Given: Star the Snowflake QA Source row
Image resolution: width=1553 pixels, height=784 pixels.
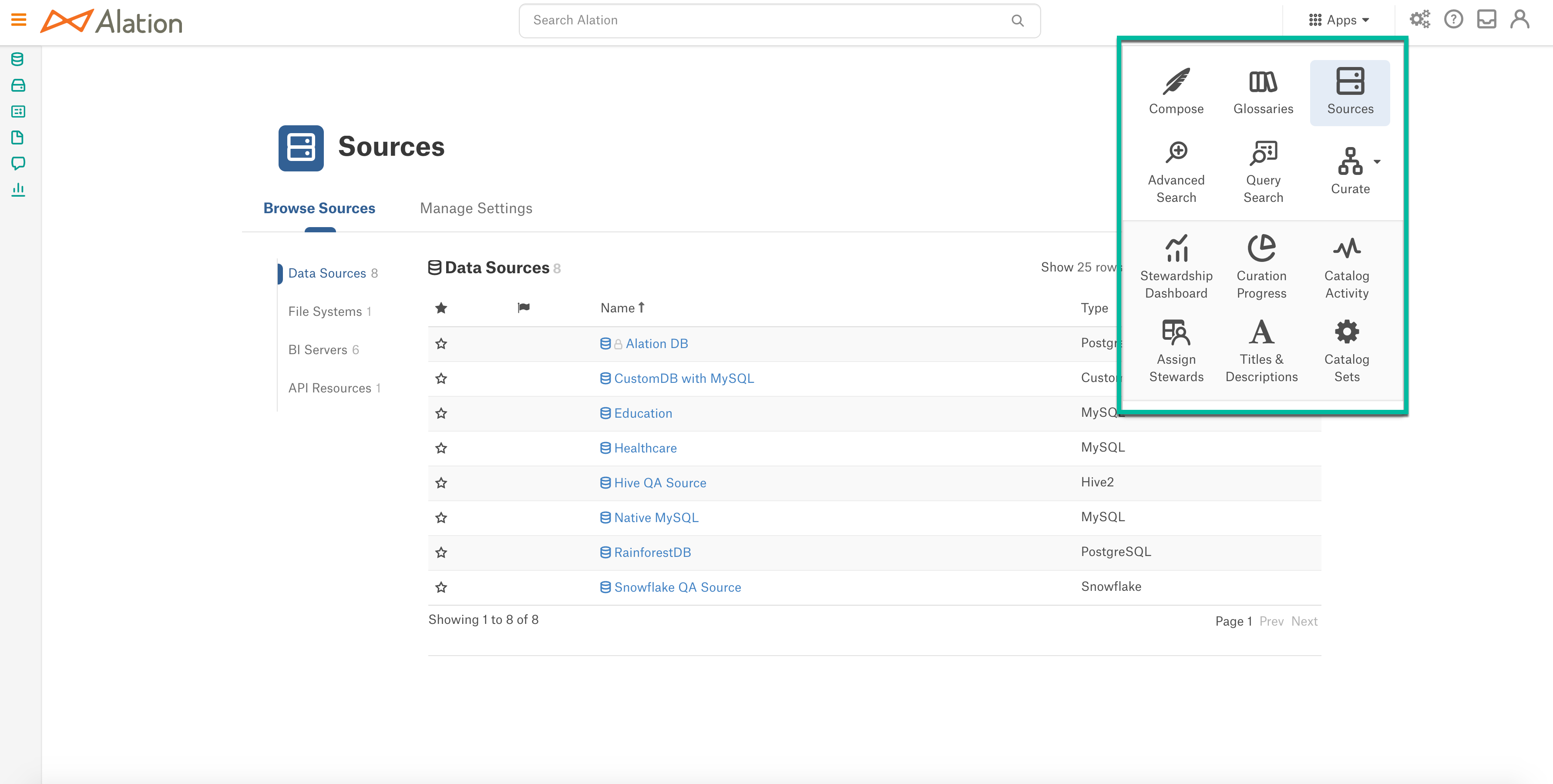Looking at the screenshot, I should coord(441,587).
